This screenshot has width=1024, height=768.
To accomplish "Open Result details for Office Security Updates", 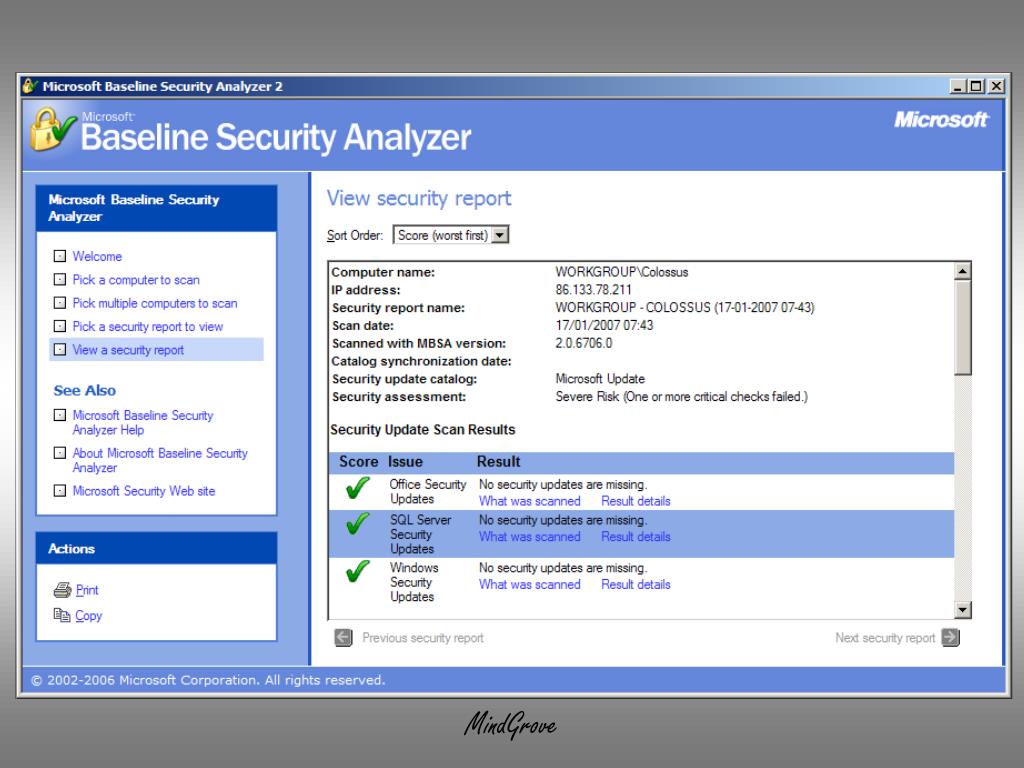I will (635, 501).
